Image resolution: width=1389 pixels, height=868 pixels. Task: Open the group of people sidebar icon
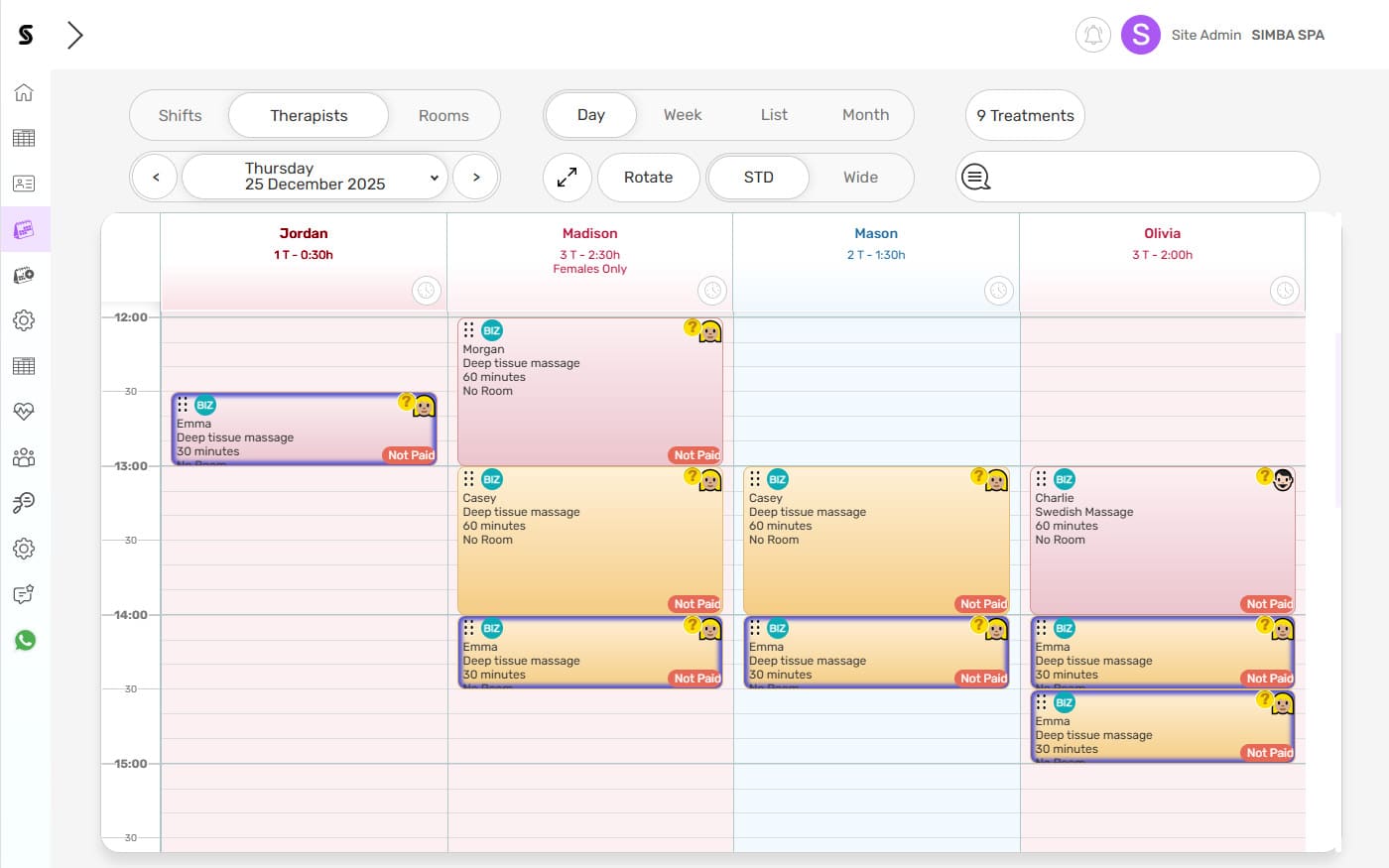pos(25,457)
